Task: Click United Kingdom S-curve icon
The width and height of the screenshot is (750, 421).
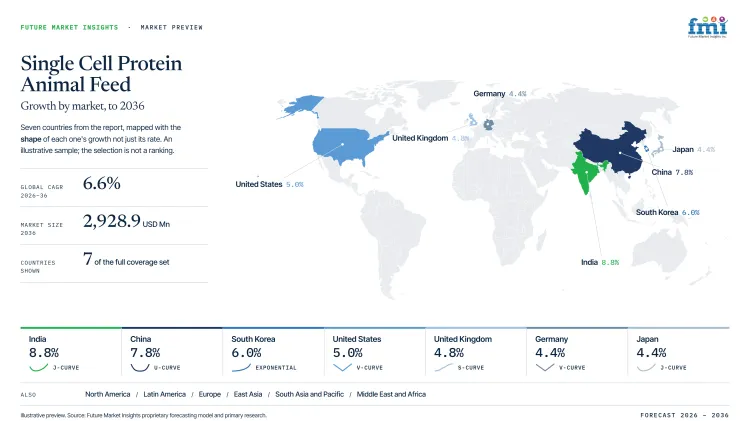Action: (x=443, y=367)
